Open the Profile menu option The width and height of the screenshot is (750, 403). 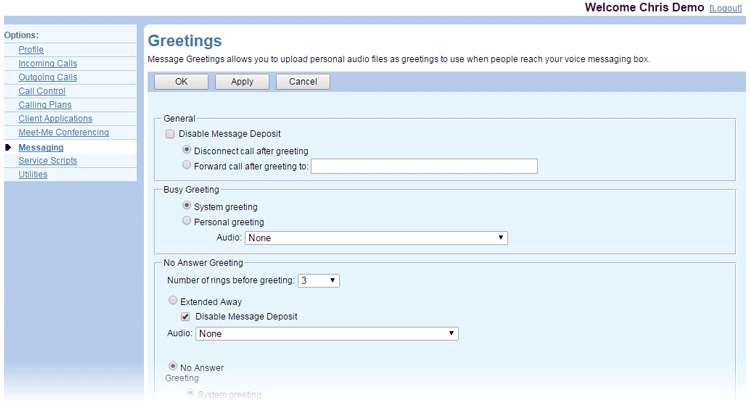pos(31,49)
